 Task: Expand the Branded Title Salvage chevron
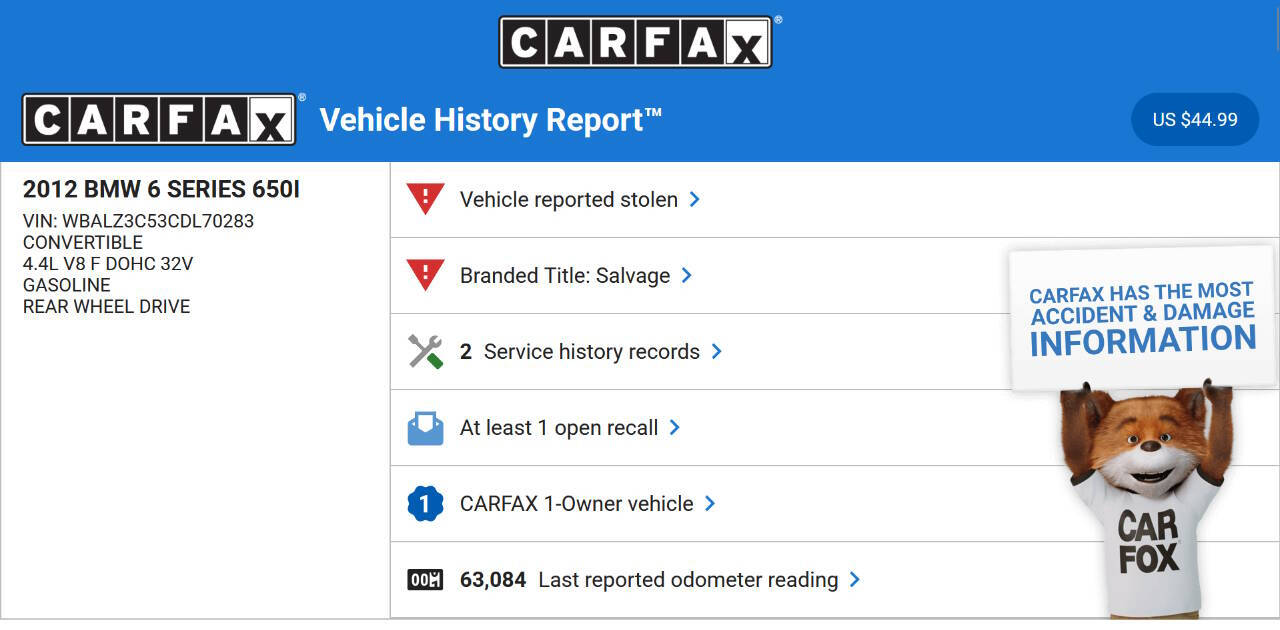tap(687, 275)
